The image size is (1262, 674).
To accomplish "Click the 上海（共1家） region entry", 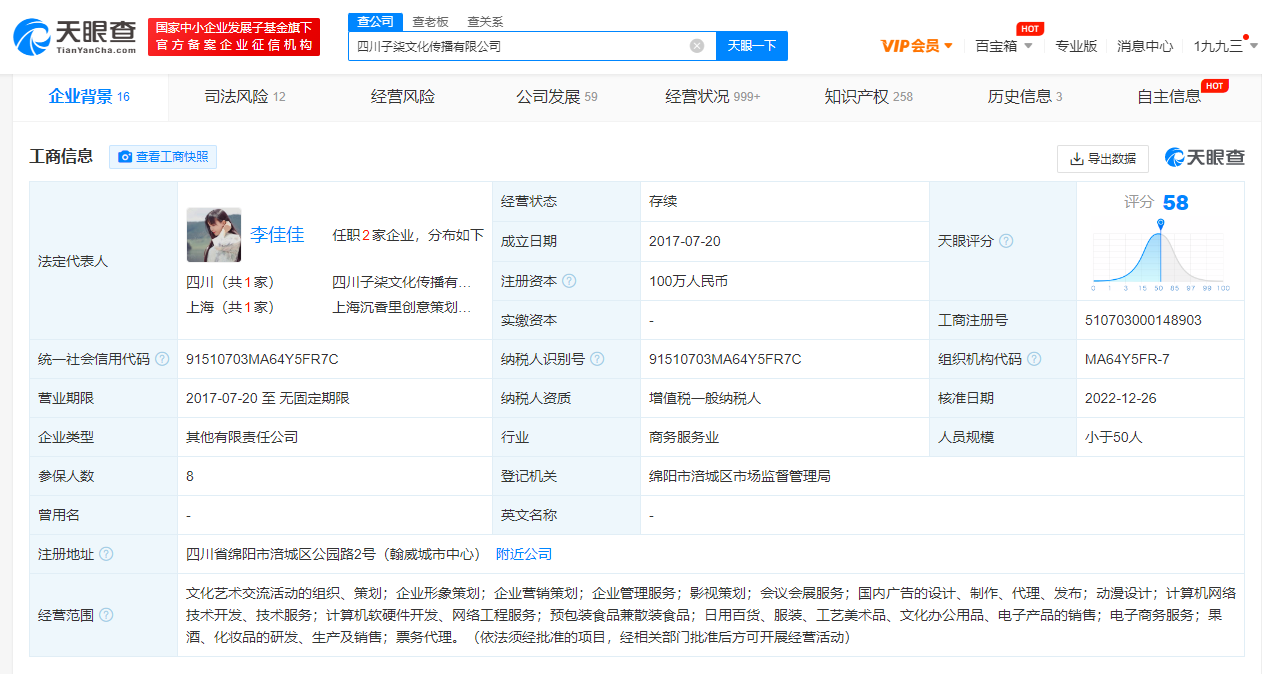I will 230,307.
